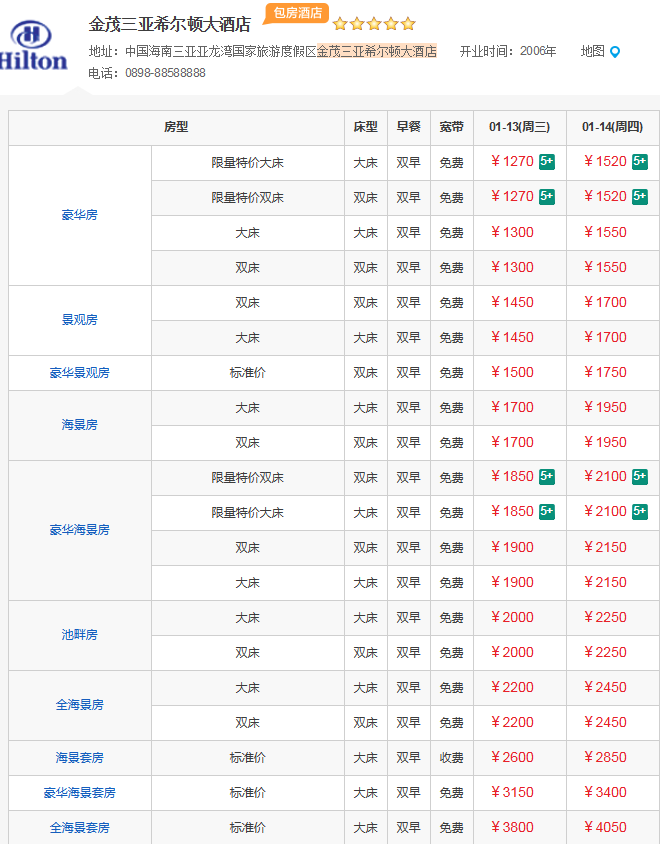Click the ¥2850 price for 海景套房

(606, 758)
